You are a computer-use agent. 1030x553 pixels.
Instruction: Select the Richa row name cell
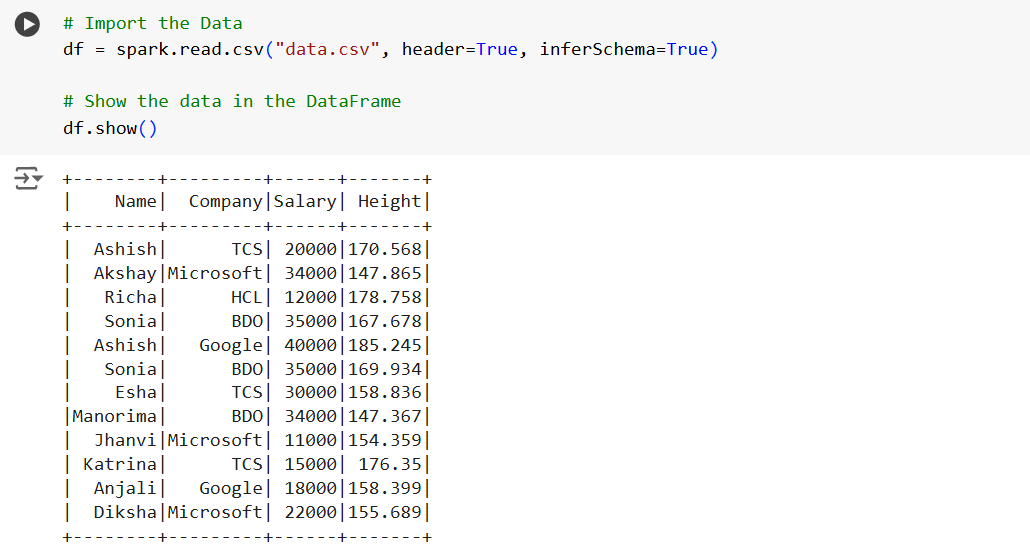pos(130,297)
